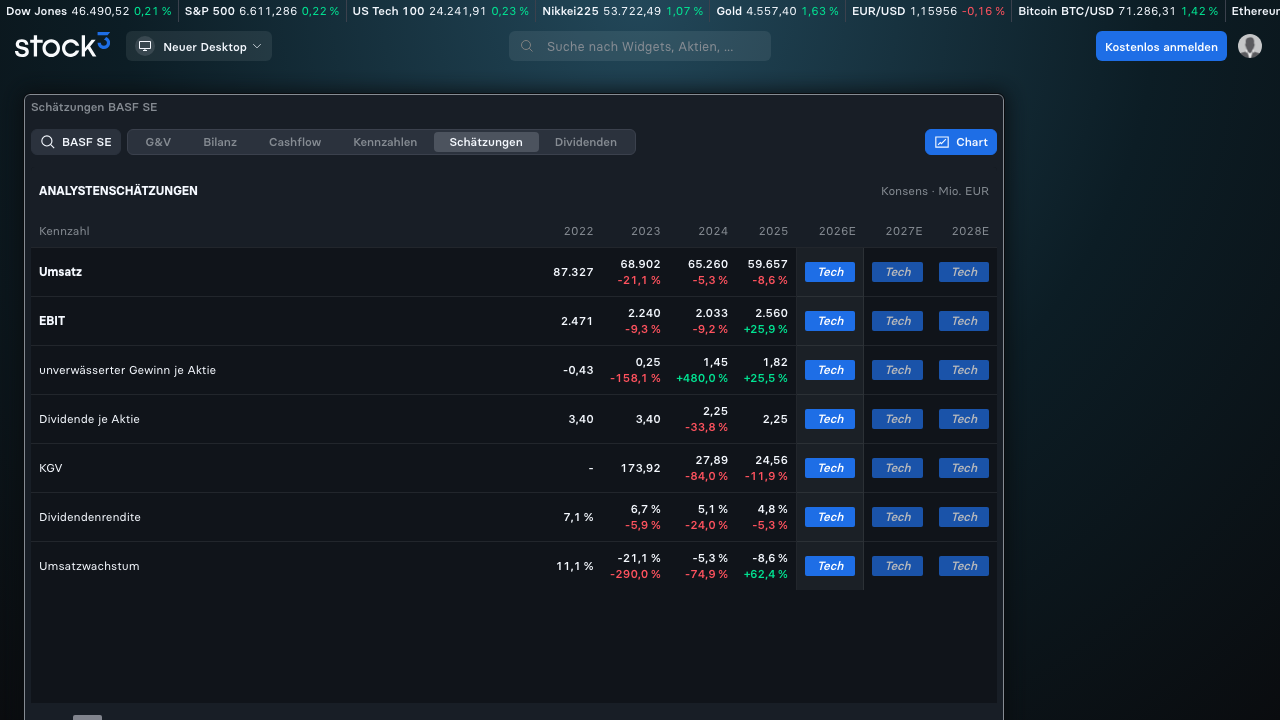Click the Dividendenrendite row label
This screenshot has width=1280, height=720.
tap(90, 517)
